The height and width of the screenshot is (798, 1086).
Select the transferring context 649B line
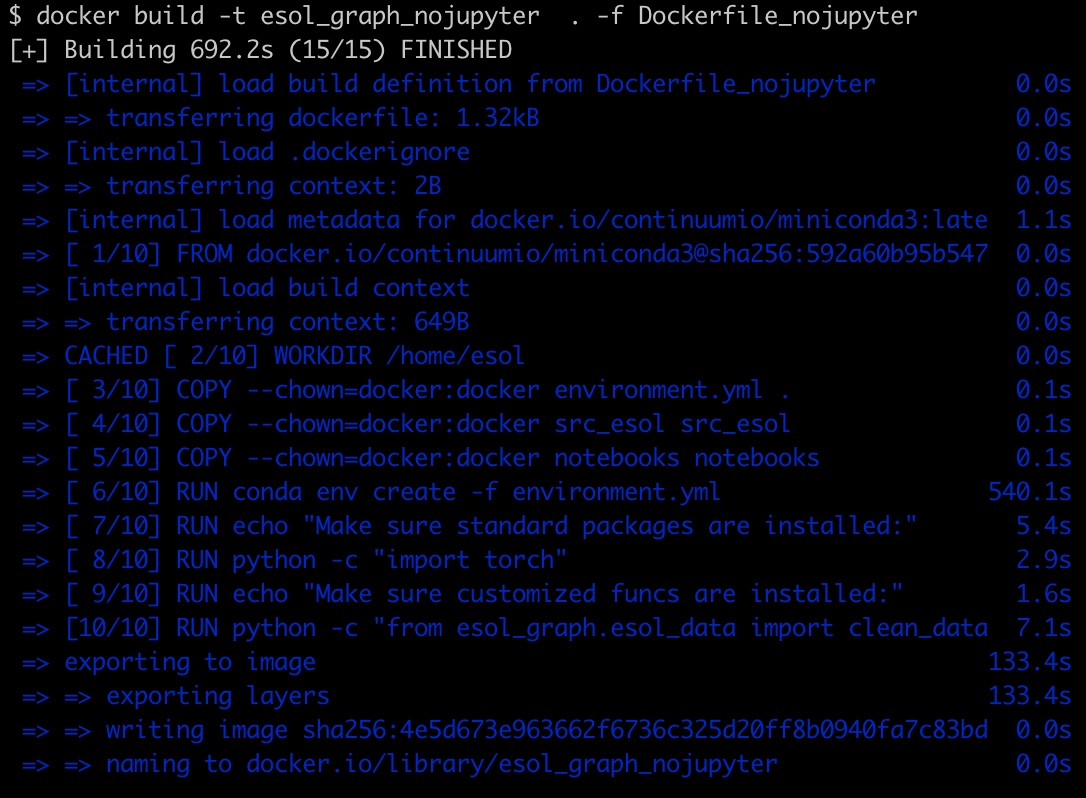pyautogui.click(x=546, y=321)
